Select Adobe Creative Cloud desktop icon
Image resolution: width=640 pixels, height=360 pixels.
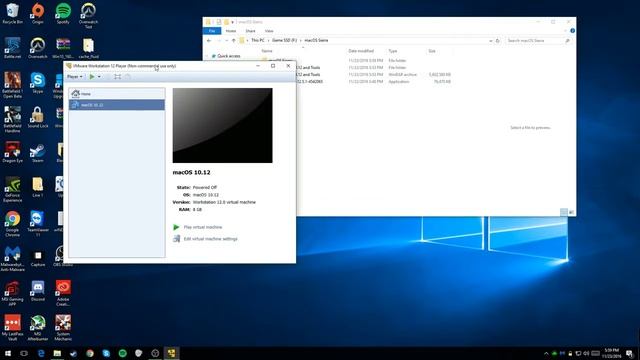63,293
